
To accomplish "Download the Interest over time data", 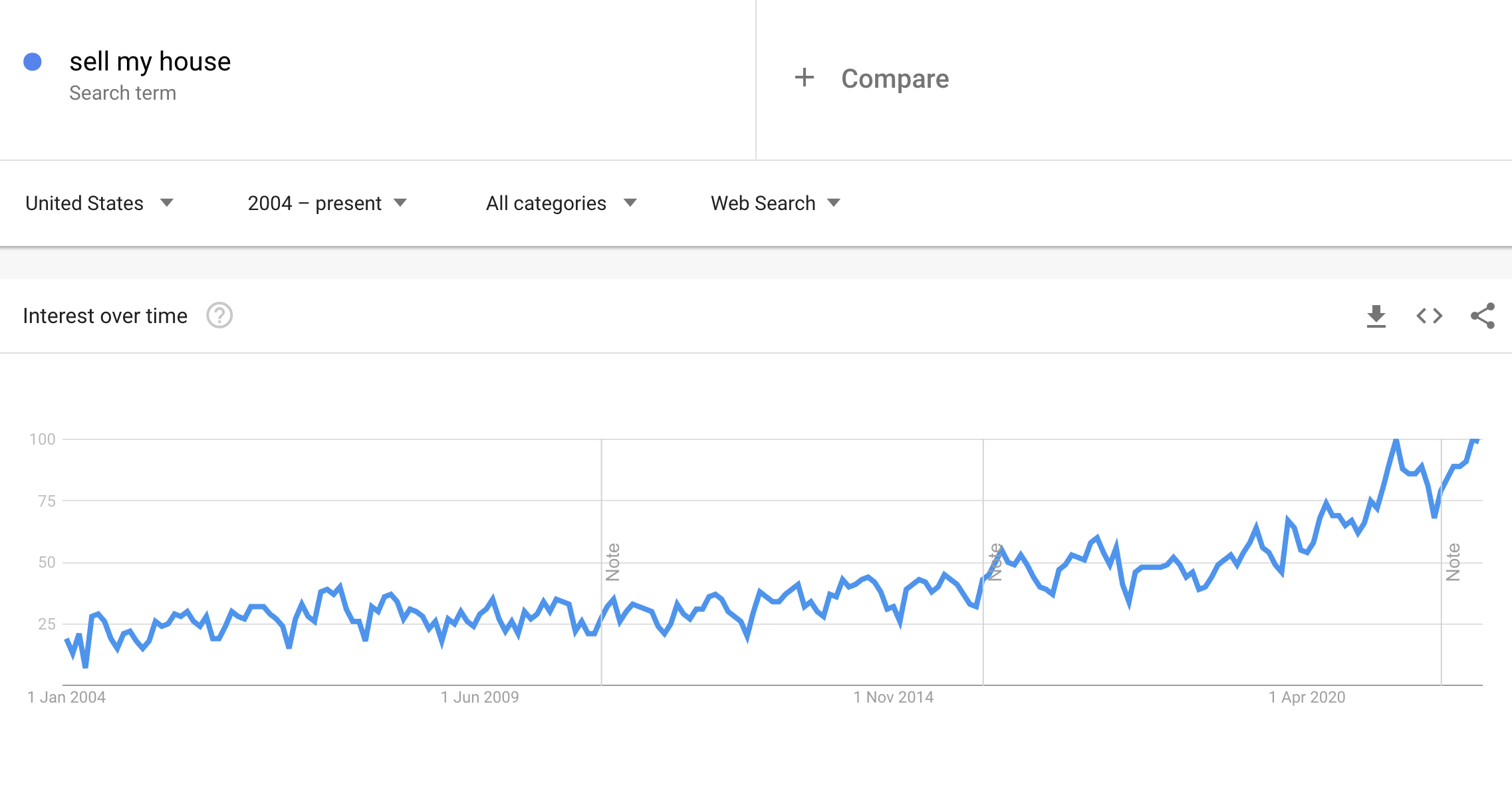I will click(1376, 316).
